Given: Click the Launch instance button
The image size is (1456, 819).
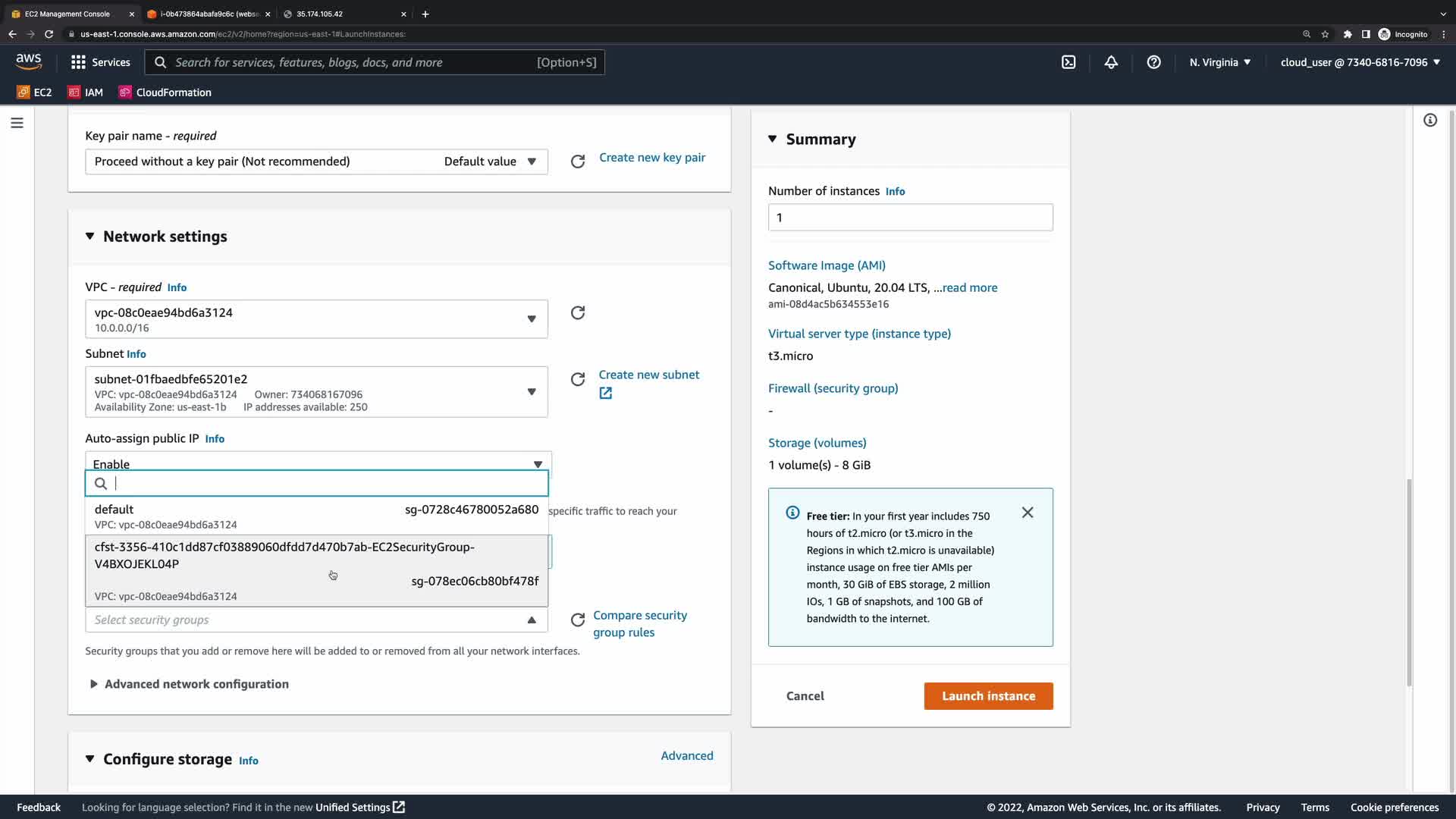Looking at the screenshot, I should tap(988, 696).
